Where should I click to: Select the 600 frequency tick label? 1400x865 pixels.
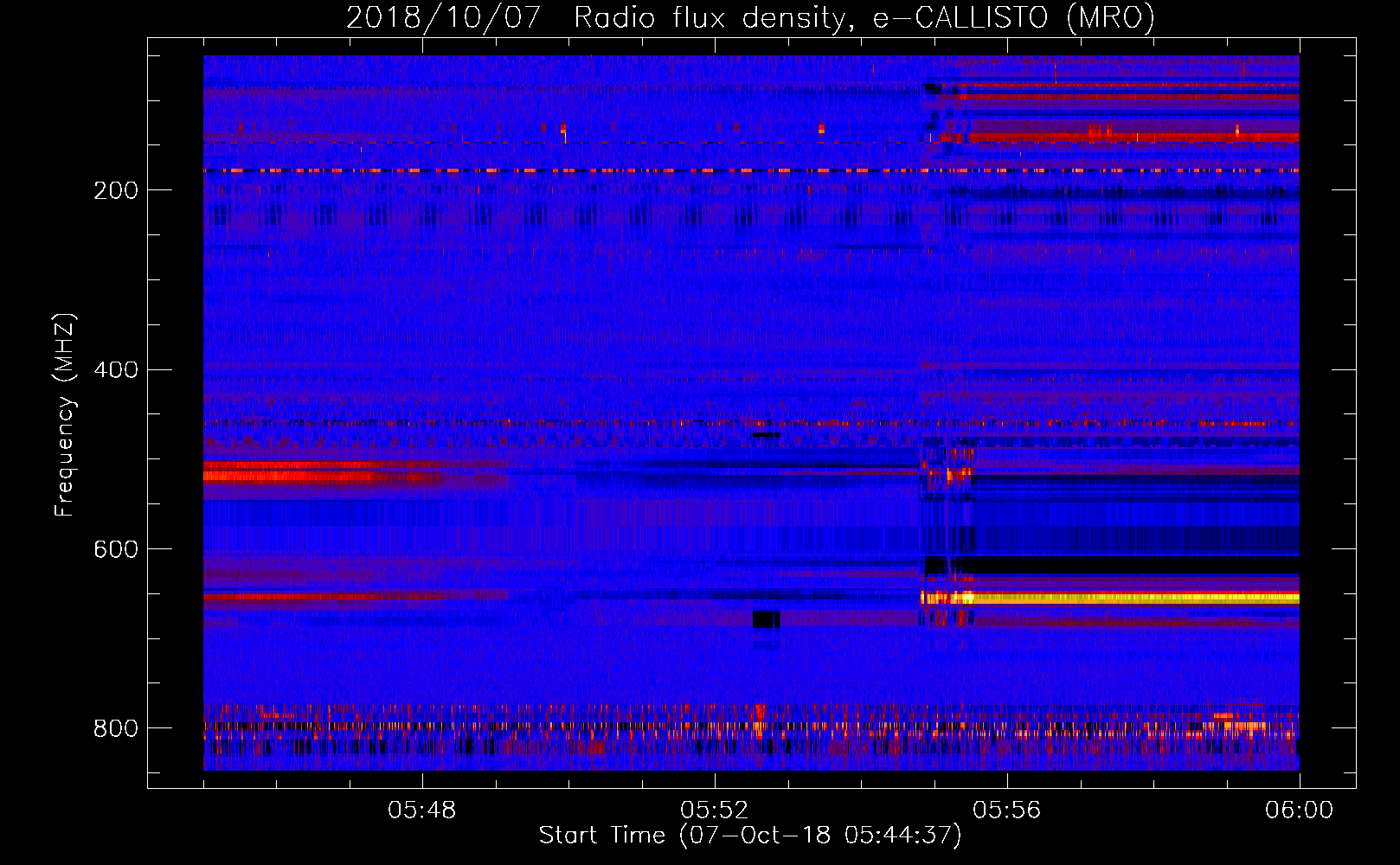click(x=116, y=550)
